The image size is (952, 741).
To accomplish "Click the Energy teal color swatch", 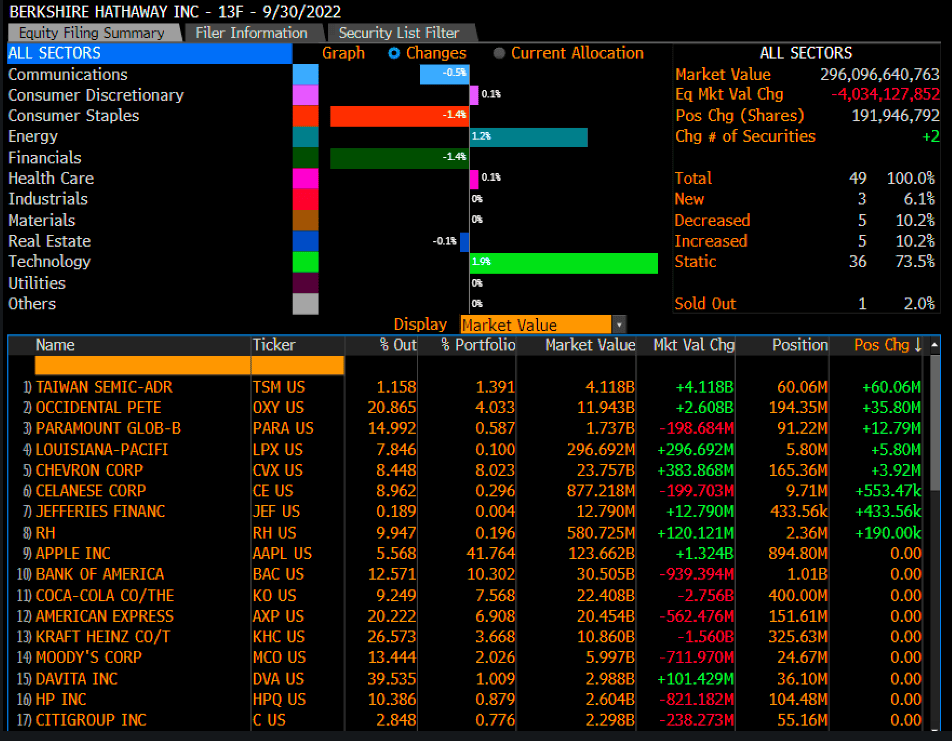I will [305, 137].
